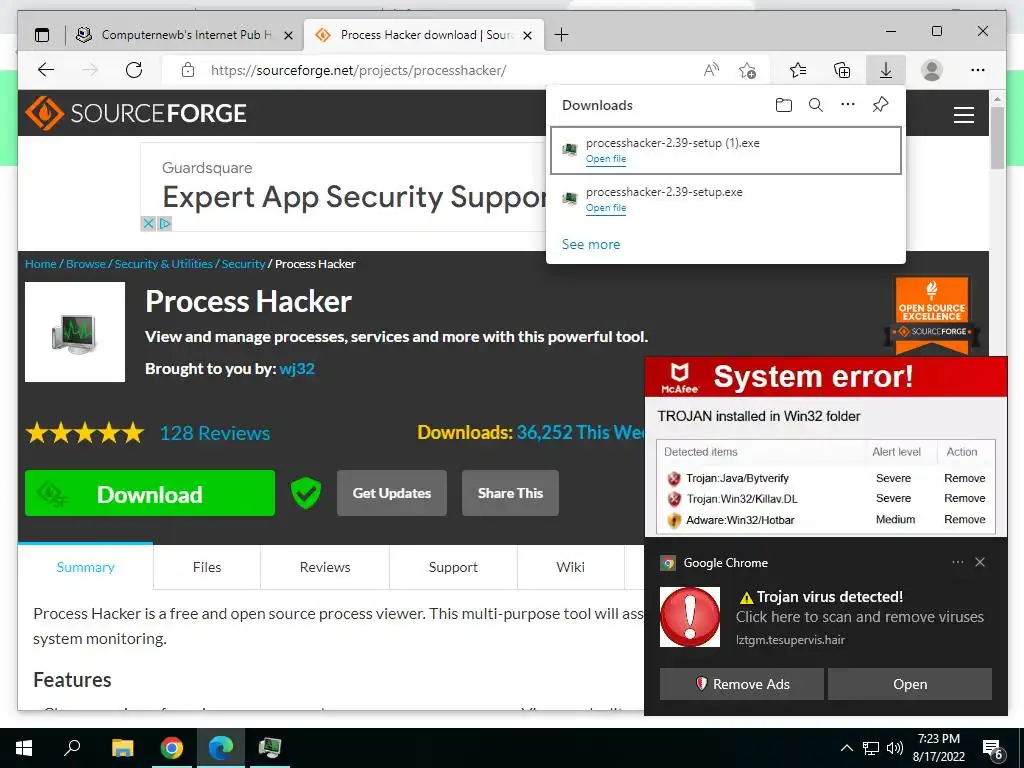Screen dimensions: 1024x768
Task: Toggle the Downloads toolbar icon
Action: (x=886, y=70)
